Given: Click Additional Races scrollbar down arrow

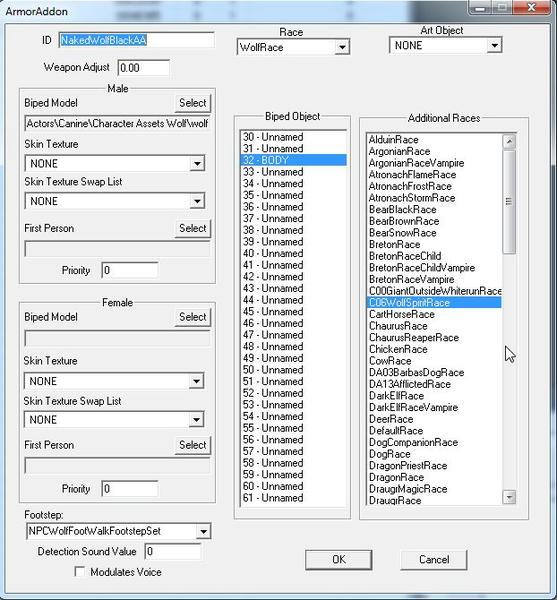Looking at the screenshot, I should click(x=509, y=497).
